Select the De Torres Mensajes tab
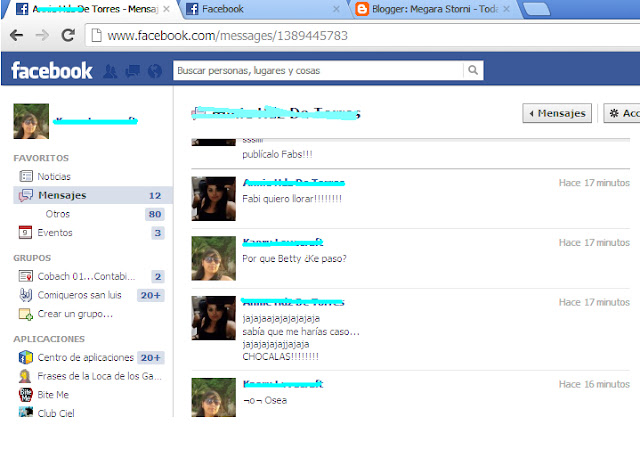This screenshot has width=640, height=450. 92,9
